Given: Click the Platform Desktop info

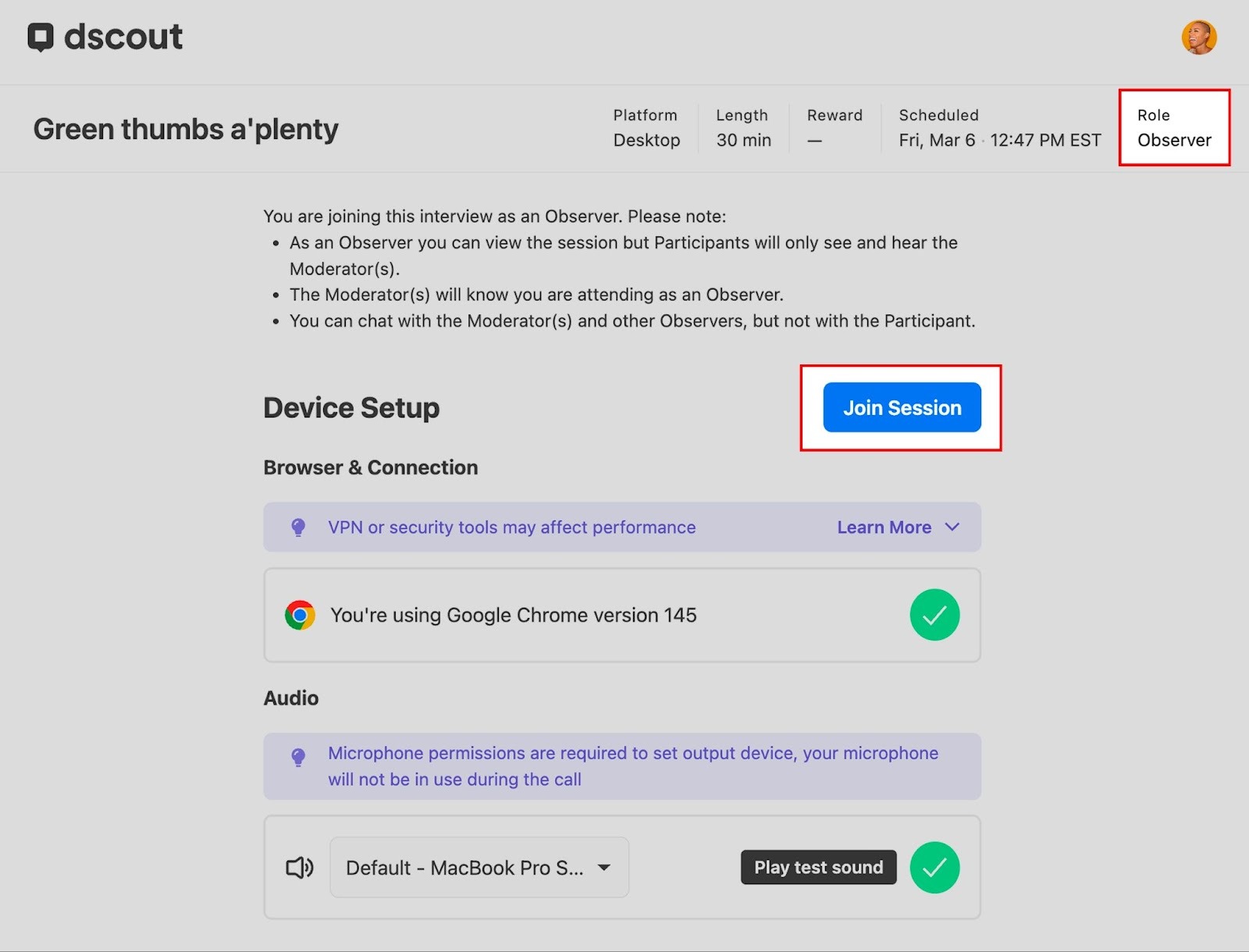Looking at the screenshot, I should (x=646, y=128).
